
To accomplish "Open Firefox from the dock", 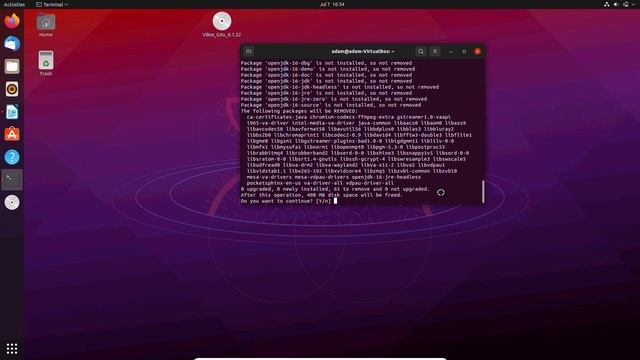I will point(12,21).
